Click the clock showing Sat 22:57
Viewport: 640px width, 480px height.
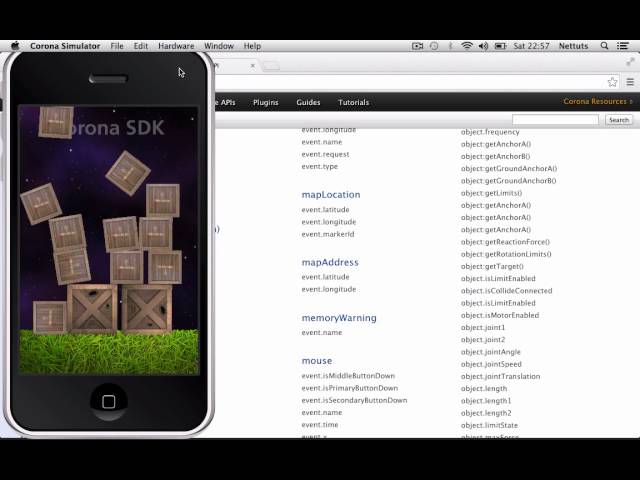[x=531, y=46]
